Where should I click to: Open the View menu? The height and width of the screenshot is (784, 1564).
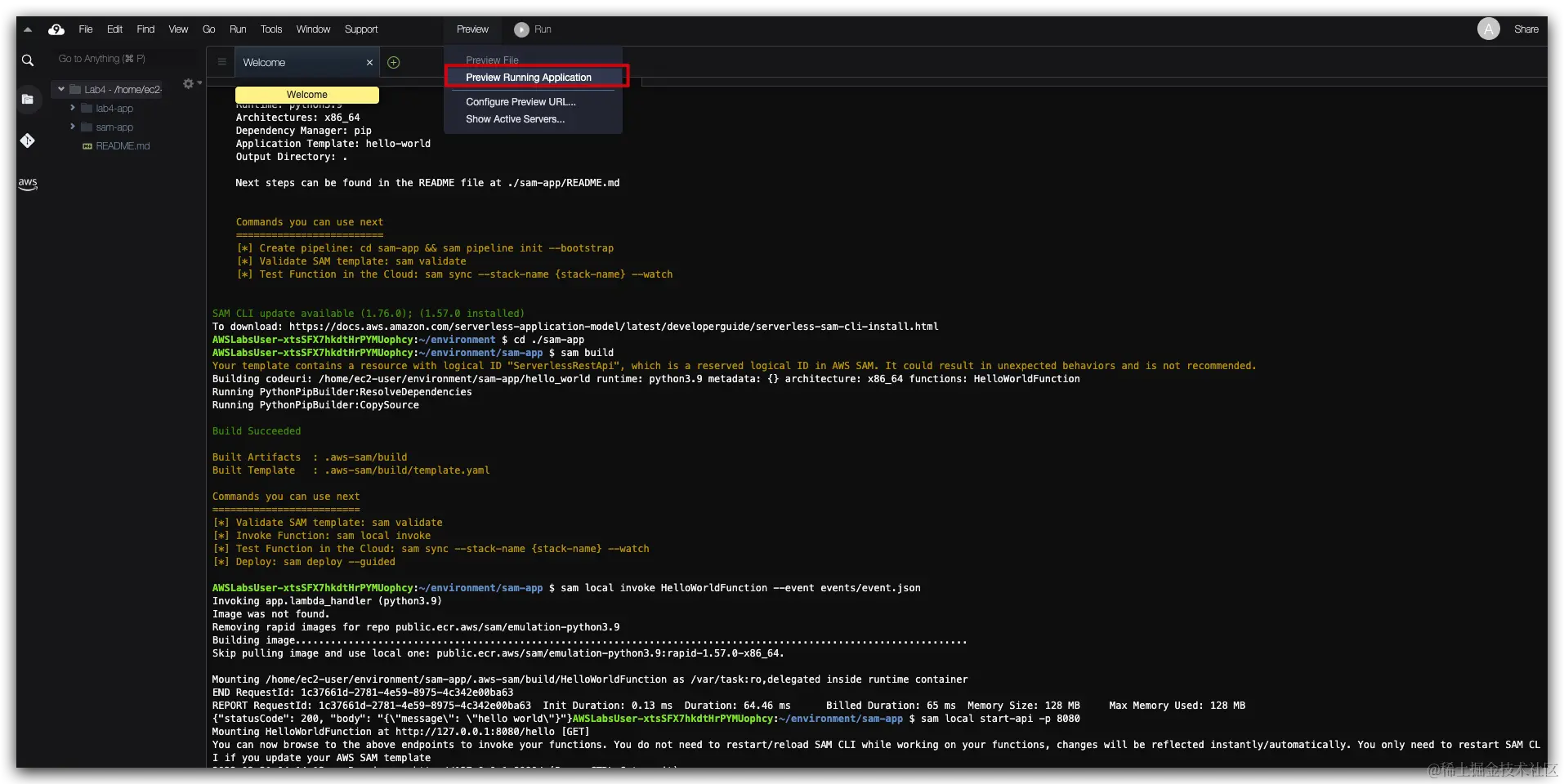178,29
